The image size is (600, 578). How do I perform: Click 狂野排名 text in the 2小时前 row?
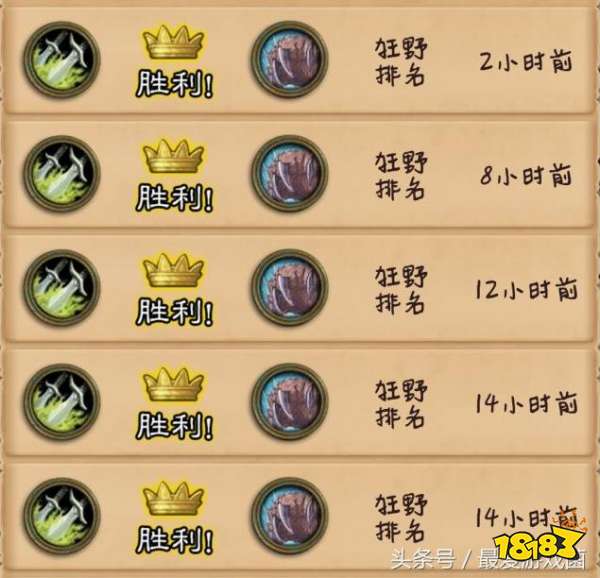pyautogui.click(x=401, y=61)
